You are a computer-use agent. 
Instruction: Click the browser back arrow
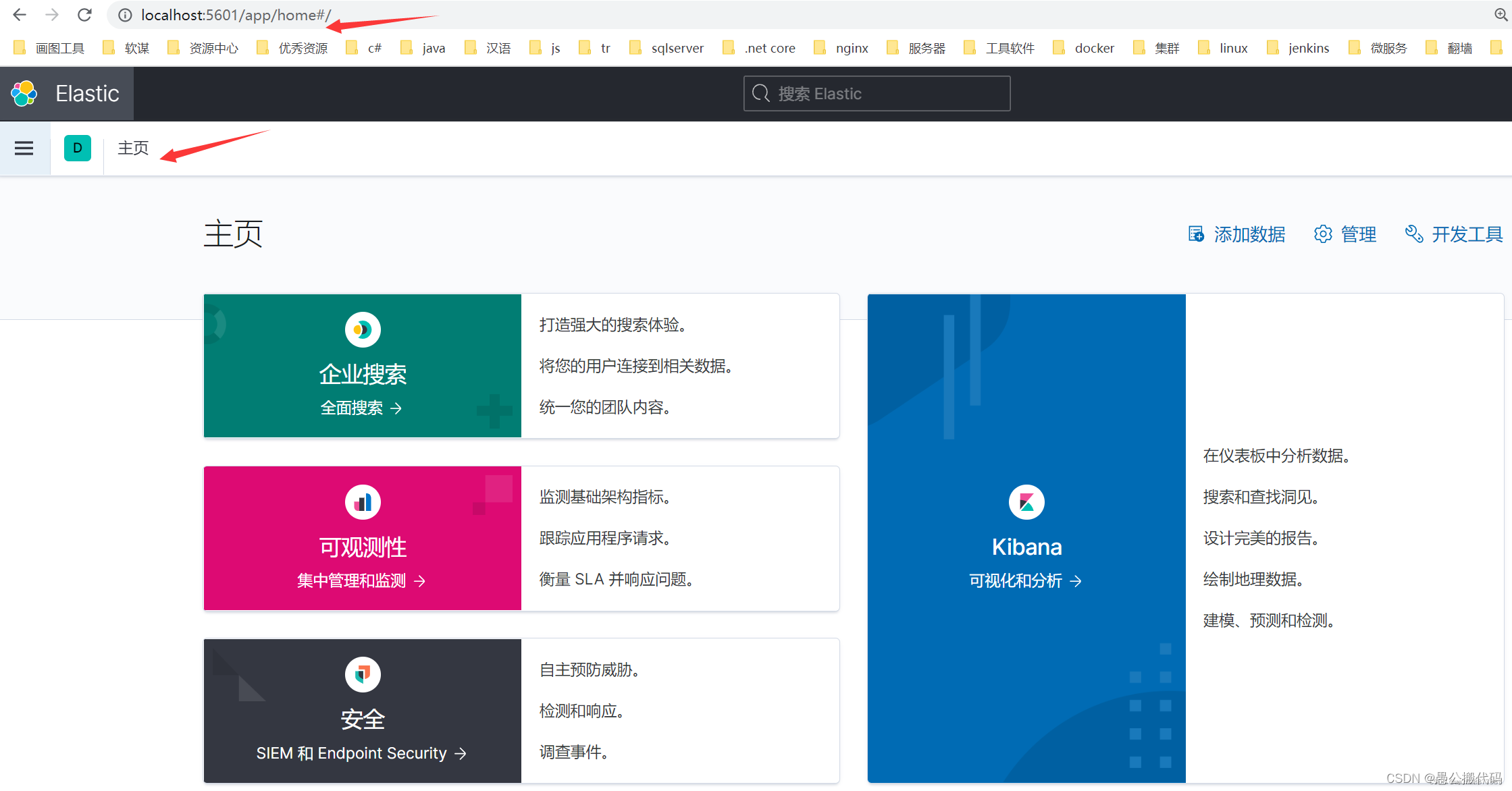[19, 15]
